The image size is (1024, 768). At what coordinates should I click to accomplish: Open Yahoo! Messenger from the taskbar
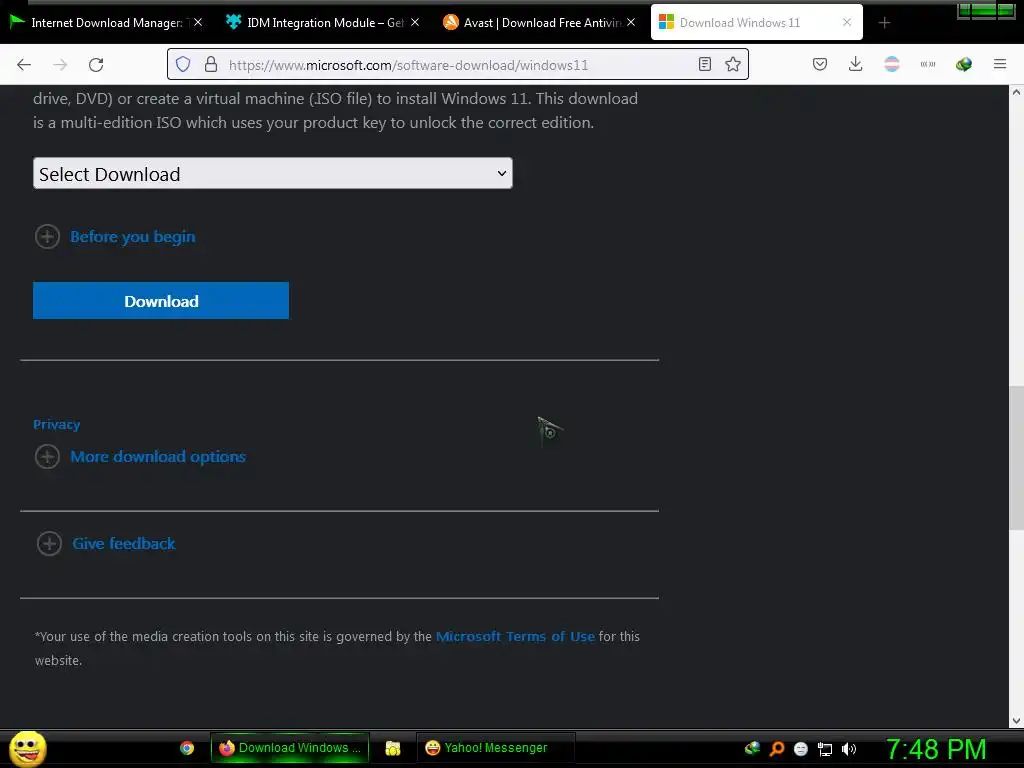click(496, 748)
